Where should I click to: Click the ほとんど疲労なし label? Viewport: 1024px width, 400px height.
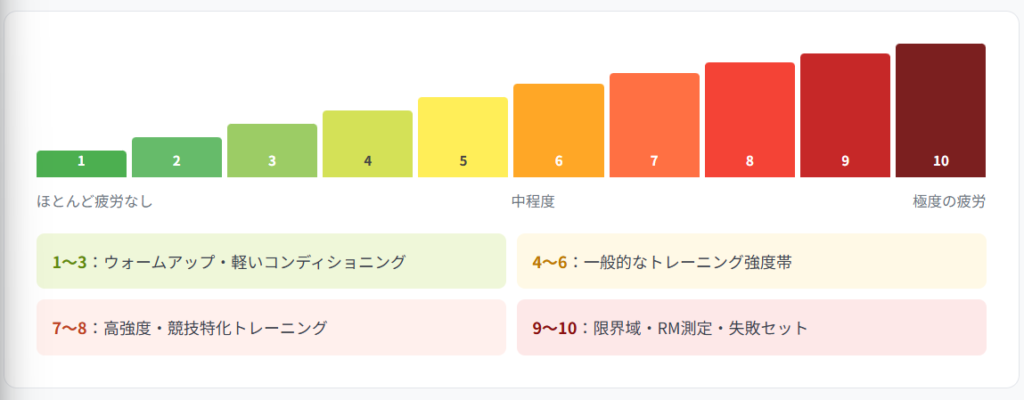point(95,201)
